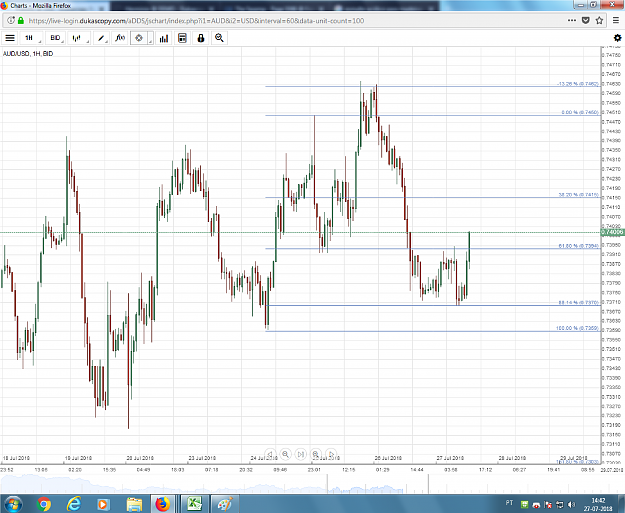Open the calculator panel icon

tap(182, 38)
